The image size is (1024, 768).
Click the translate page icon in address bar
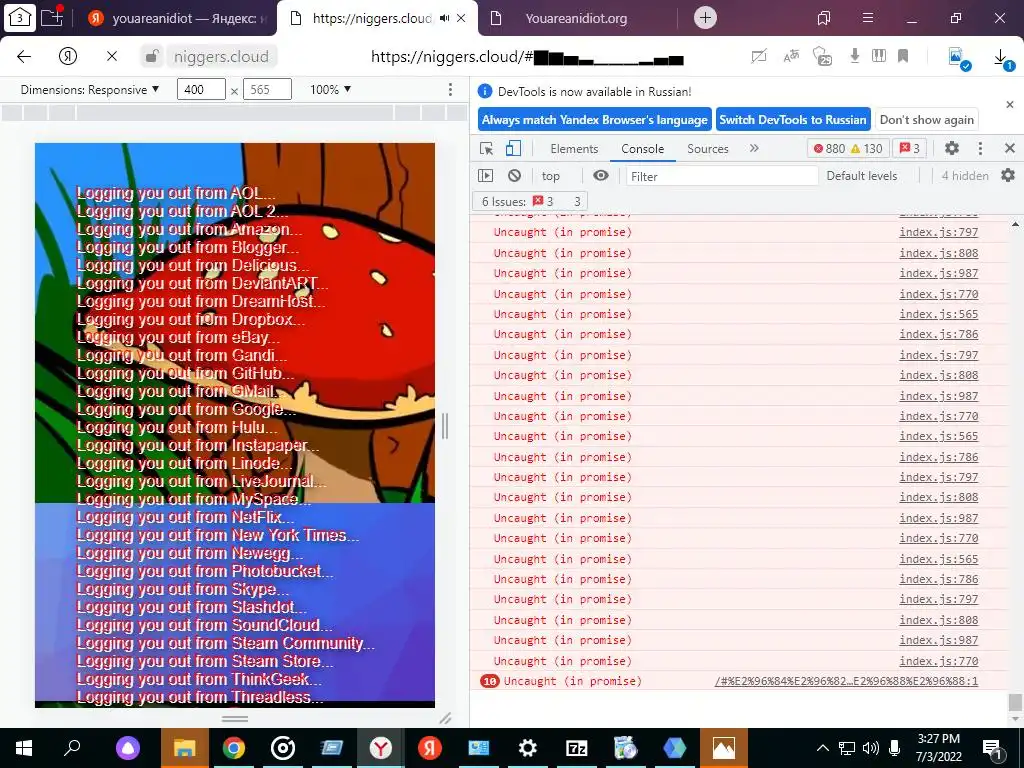(791, 56)
